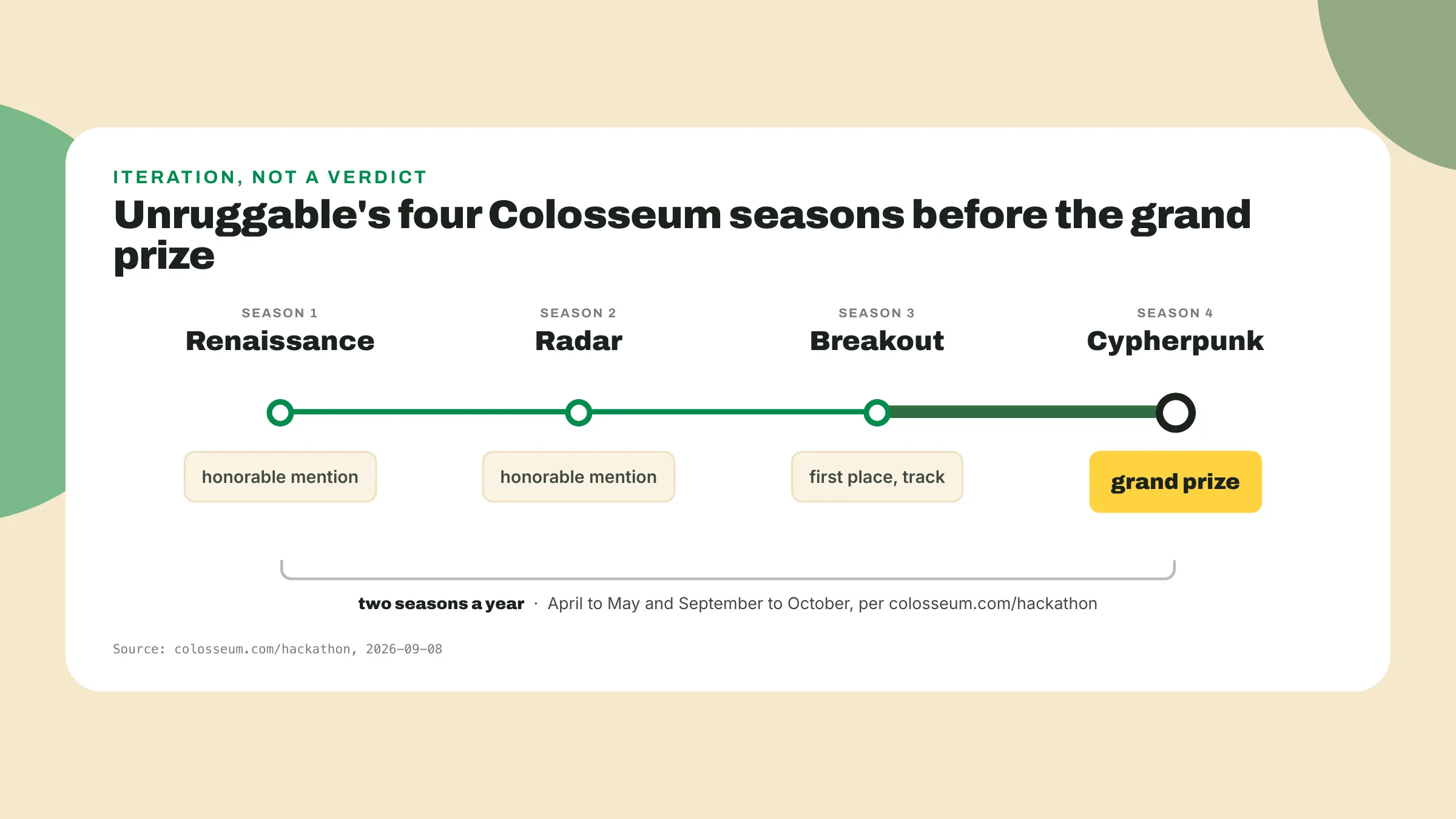The width and height of the screenshot is (1456, 819).
Task: Click honorable mention badge under Radar
Action: [579, 477]
